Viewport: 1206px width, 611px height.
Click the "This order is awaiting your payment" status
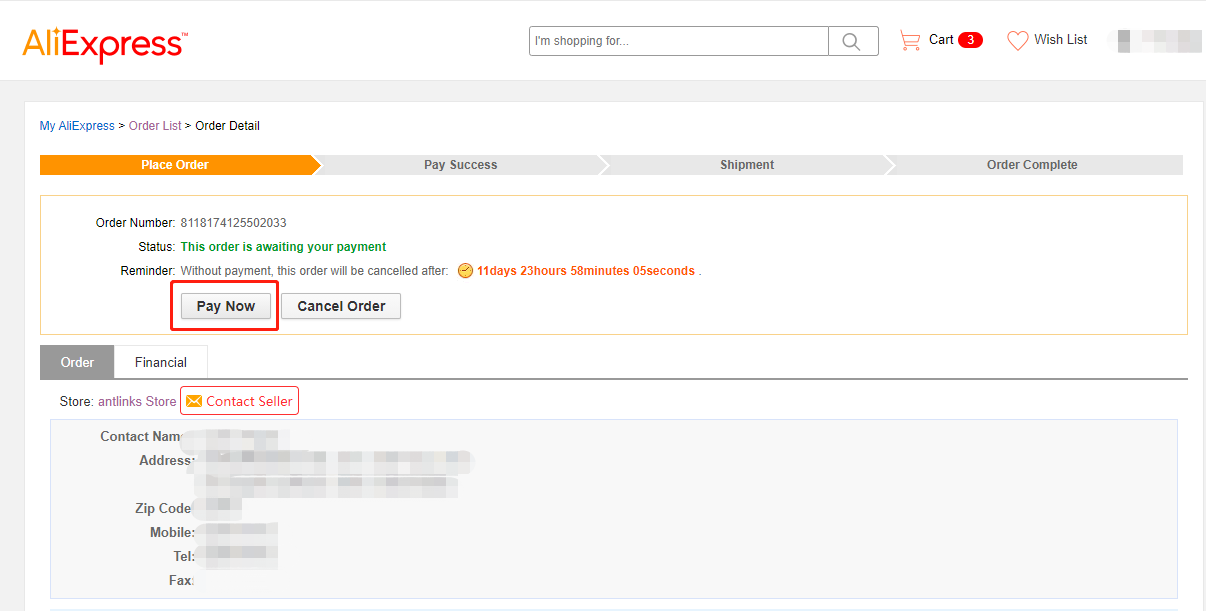[283, 247]
